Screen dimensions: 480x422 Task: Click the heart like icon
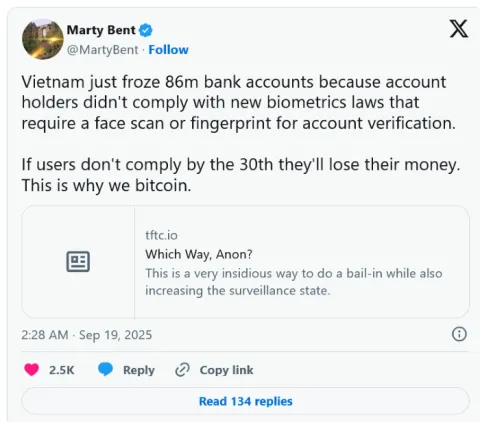[x=32, y=370]
